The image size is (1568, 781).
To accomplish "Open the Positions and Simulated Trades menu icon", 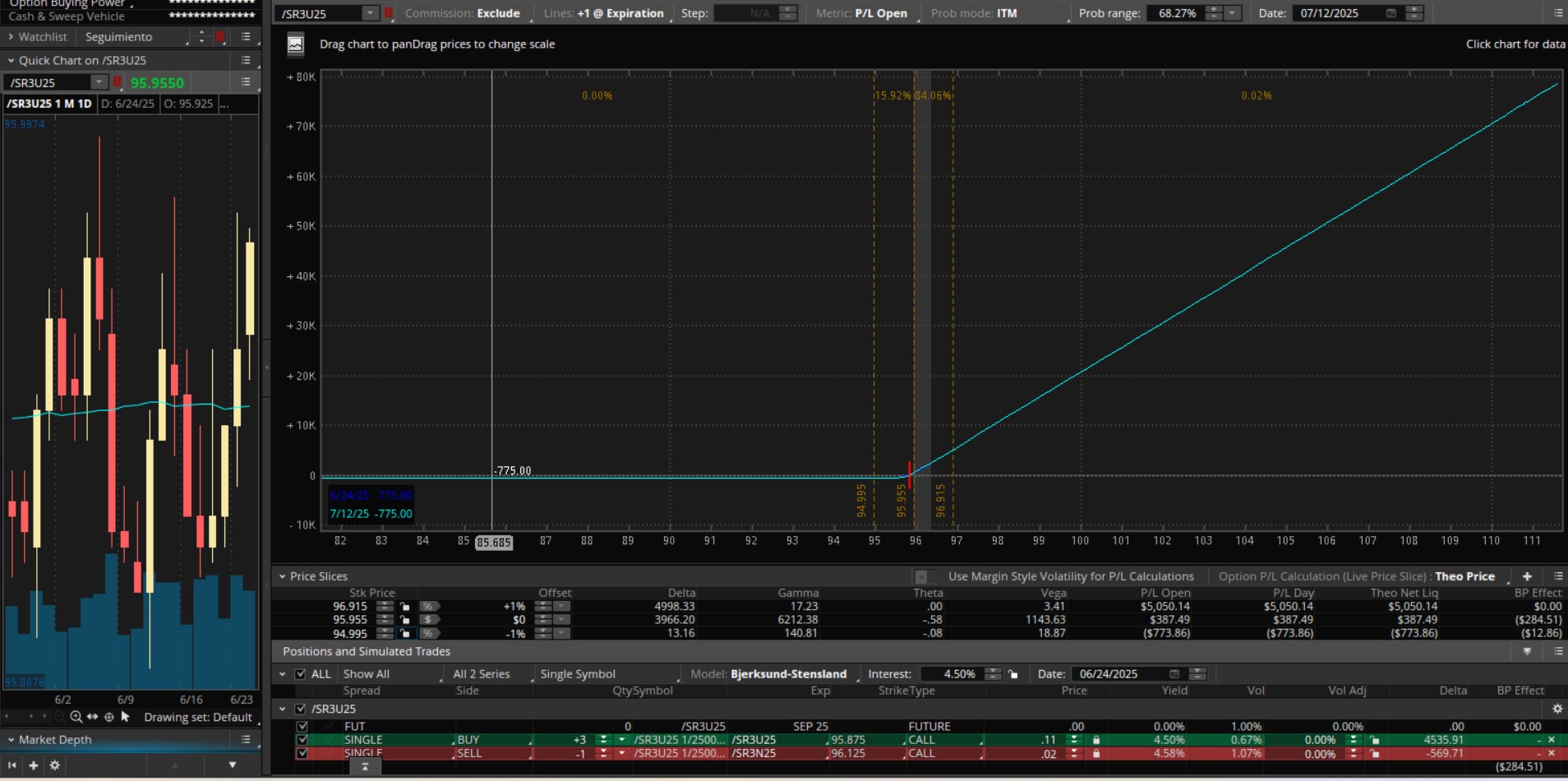I will tap(1558, 651).
